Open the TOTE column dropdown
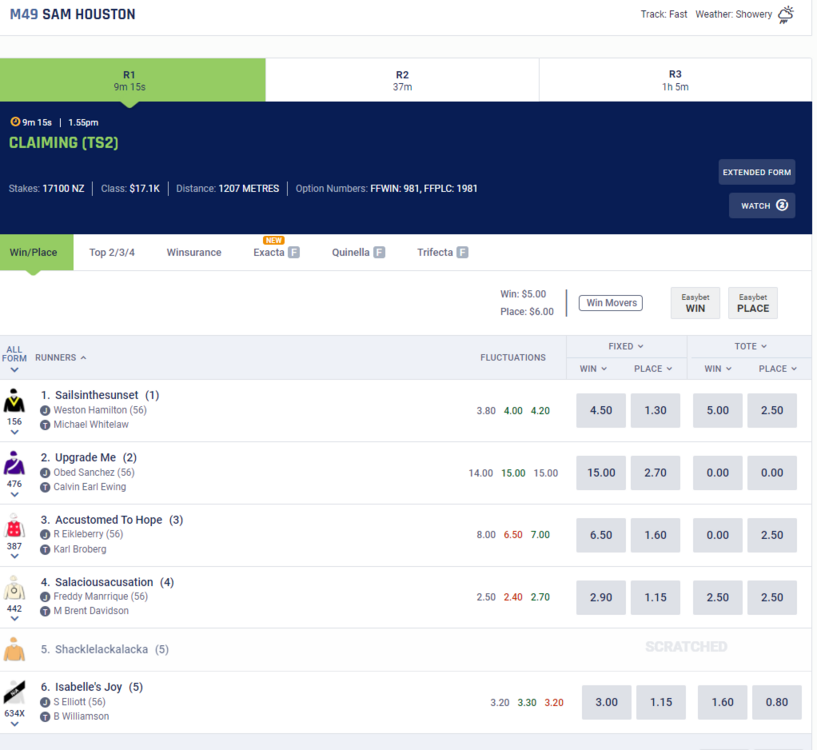This screenshot has width=817, height=750. pyautogui.click(x=749, y=346)
